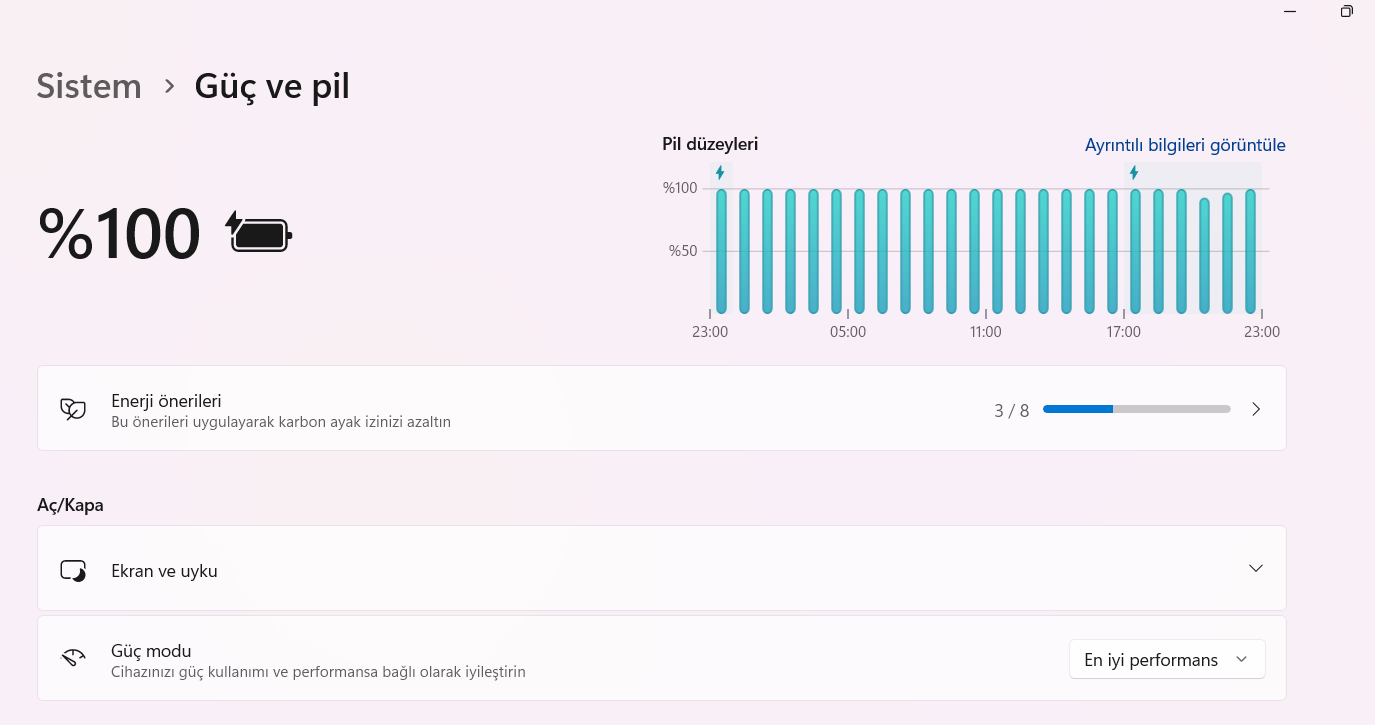
Task: Open the En iyi performans dropdown
Action: click(x=1167, y=659)
